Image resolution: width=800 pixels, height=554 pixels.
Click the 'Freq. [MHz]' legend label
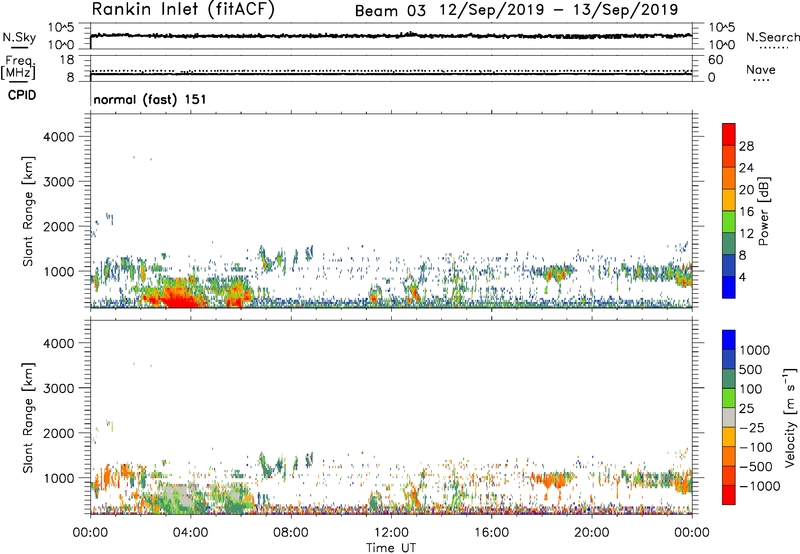[18, 67]
